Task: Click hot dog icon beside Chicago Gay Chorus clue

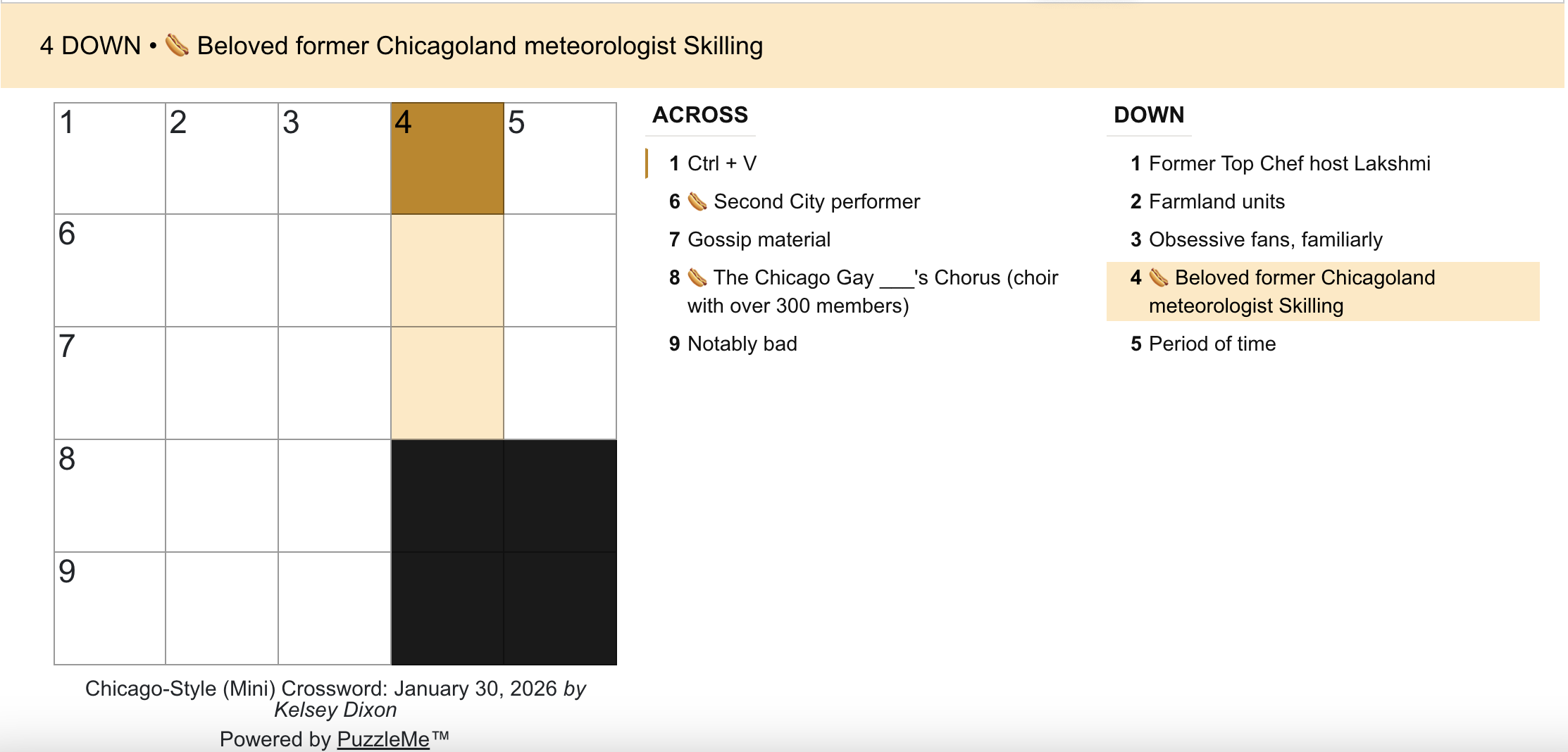Action: click(697, 278)
